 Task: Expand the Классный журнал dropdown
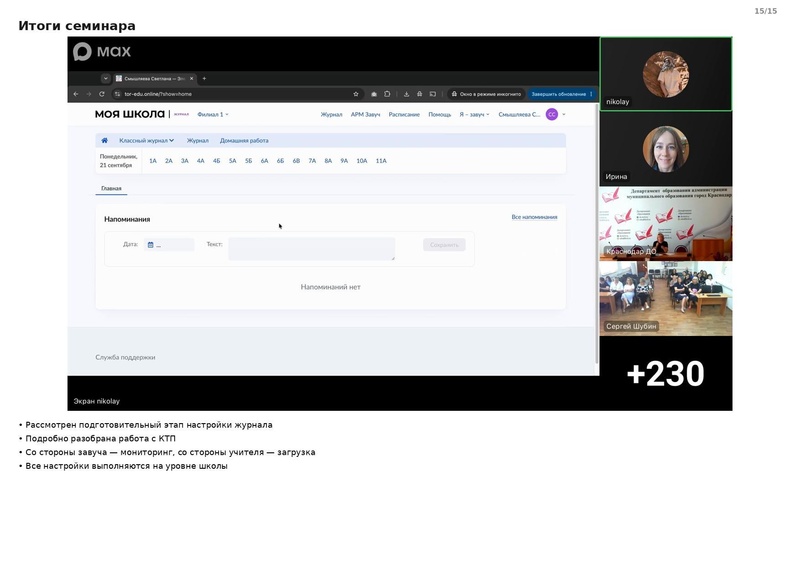pyautogui.click(x=146, y=140)
